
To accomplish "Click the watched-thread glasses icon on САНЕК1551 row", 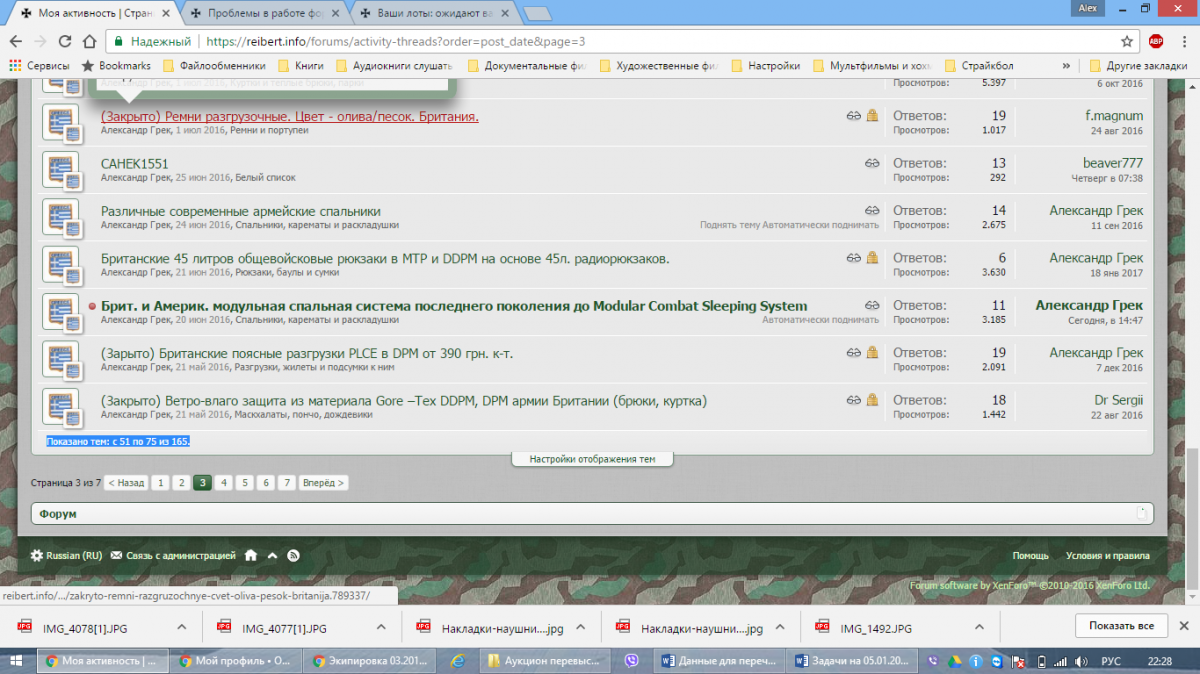I will coord(872,163).
